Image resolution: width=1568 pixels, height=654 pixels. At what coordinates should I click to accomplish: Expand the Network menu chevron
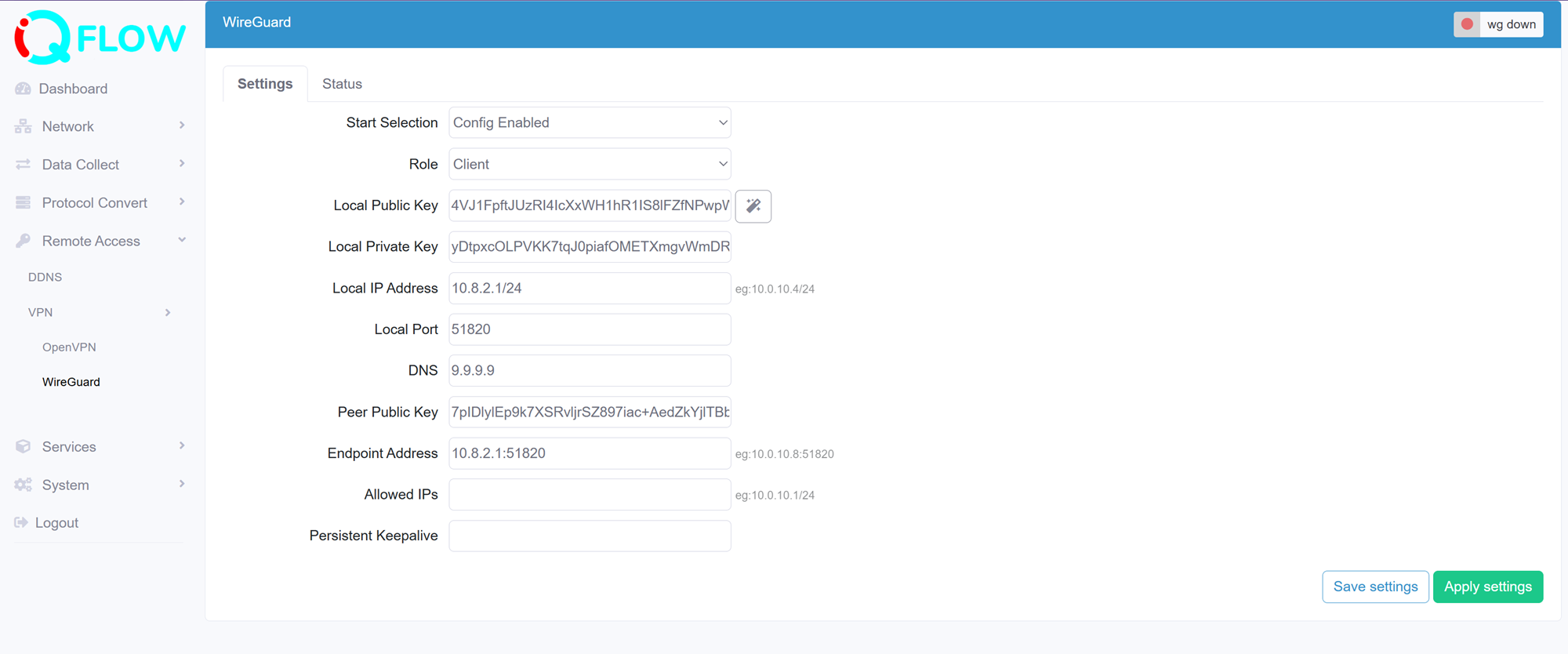(x=182, y=125)
